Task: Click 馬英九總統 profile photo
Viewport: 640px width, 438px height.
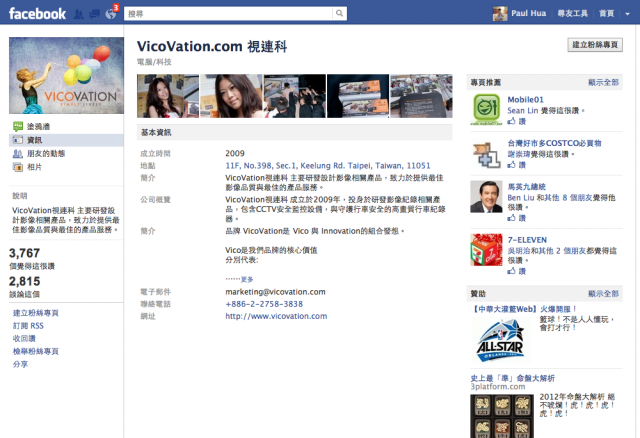Action: (x=486, y=197)
